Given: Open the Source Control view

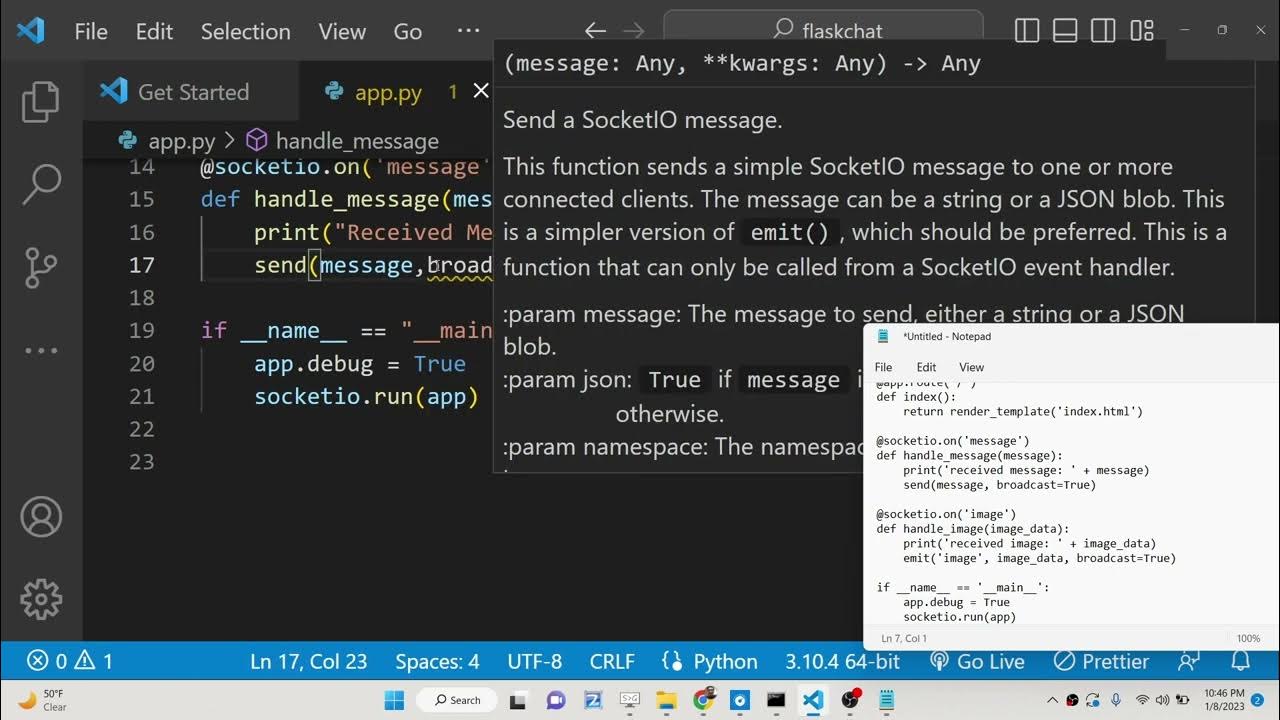Looking at the screenshot, I should (41, 267).
